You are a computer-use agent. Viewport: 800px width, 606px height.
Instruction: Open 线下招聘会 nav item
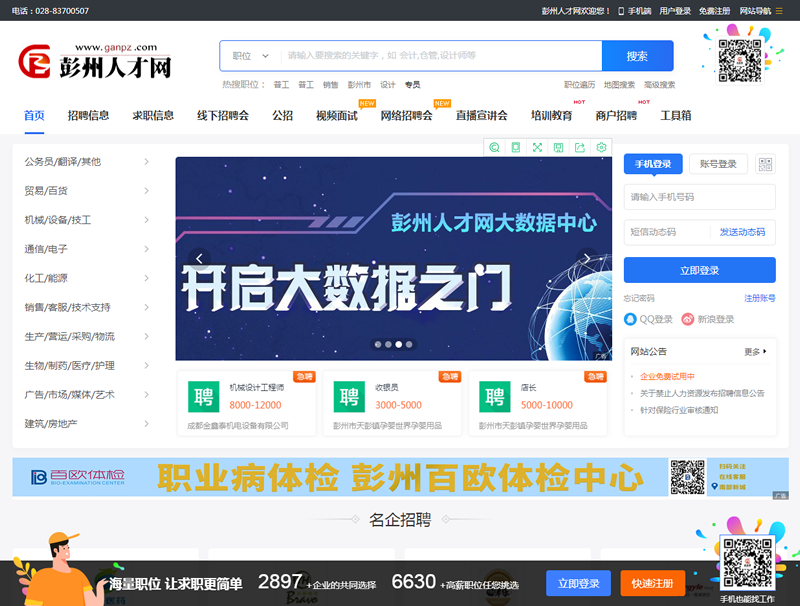click(223, 116)
